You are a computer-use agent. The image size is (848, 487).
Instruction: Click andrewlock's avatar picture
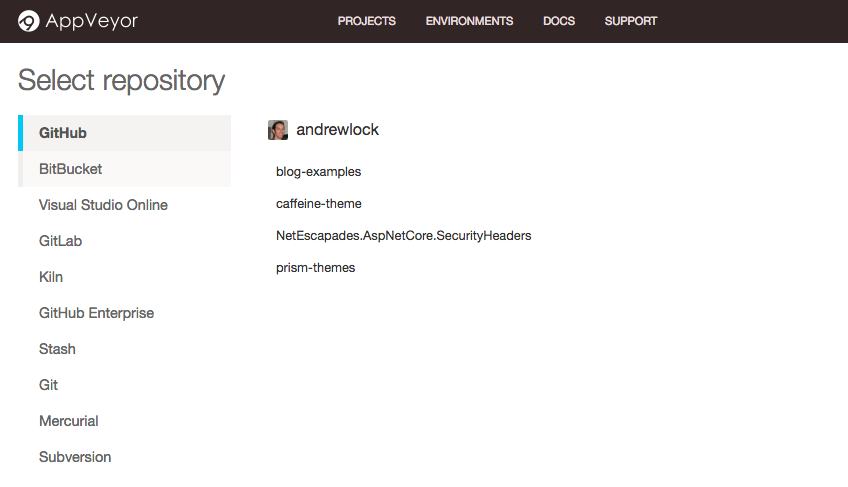point(277,130)
